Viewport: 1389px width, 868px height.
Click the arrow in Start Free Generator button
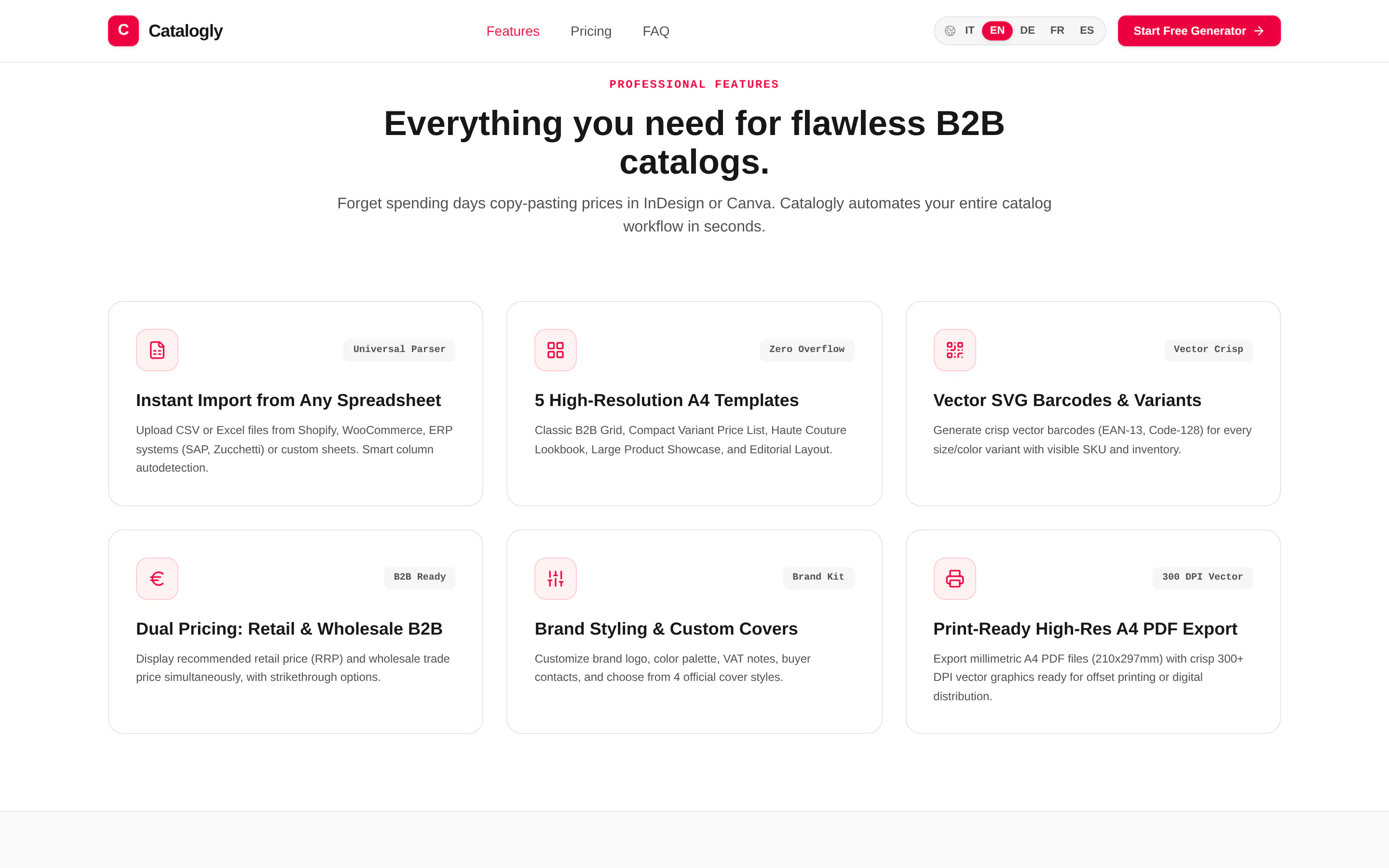point(1259,31)
